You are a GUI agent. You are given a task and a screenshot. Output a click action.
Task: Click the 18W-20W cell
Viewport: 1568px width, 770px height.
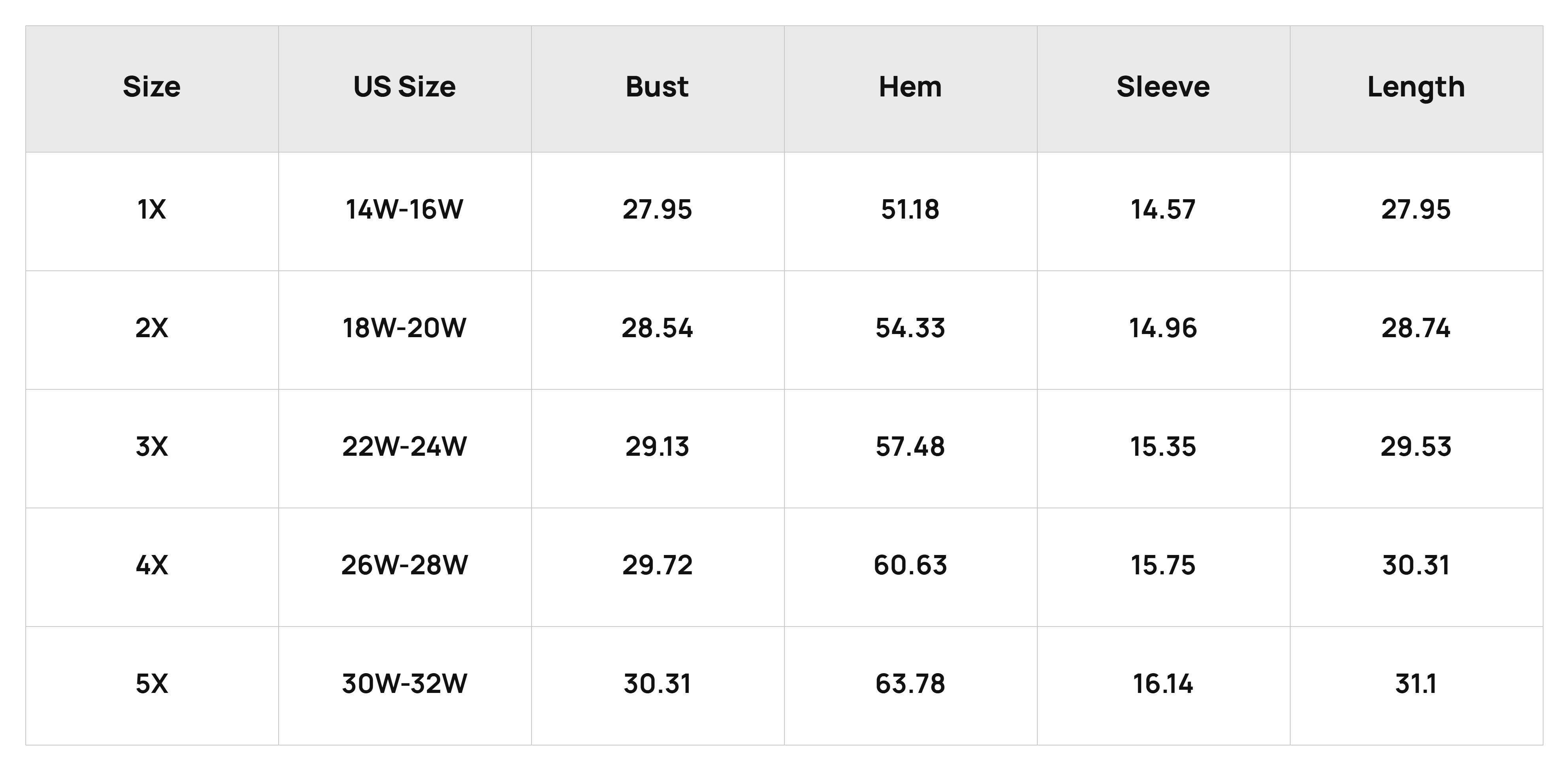coord(405,329)
